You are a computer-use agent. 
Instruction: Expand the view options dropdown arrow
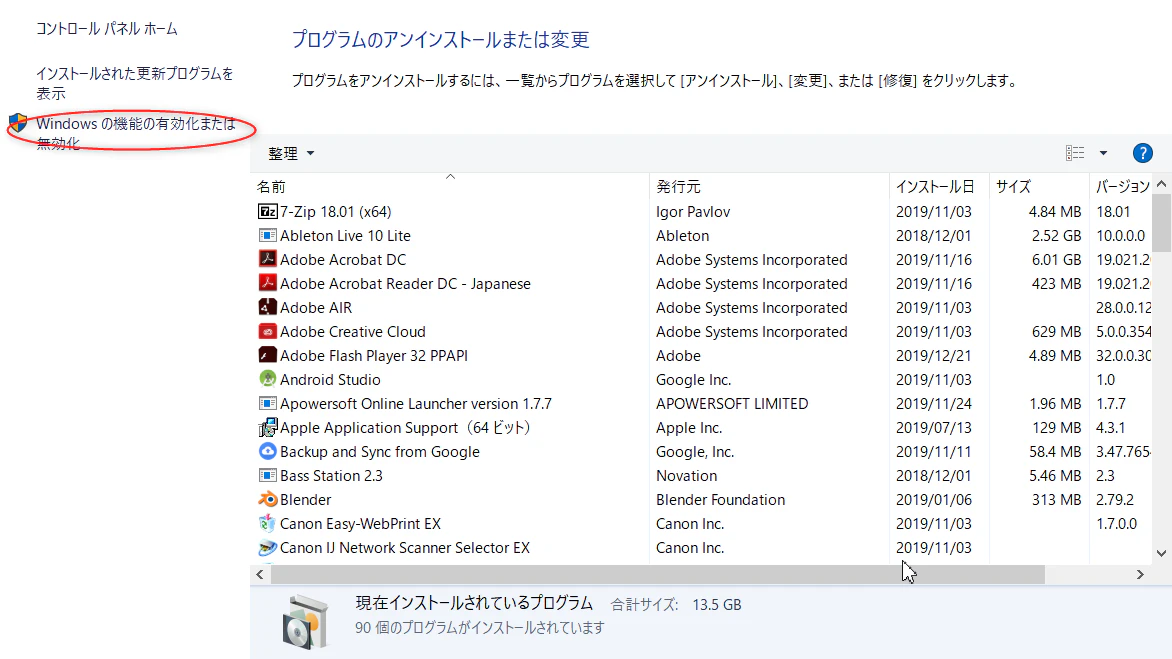click(1103, 153)
